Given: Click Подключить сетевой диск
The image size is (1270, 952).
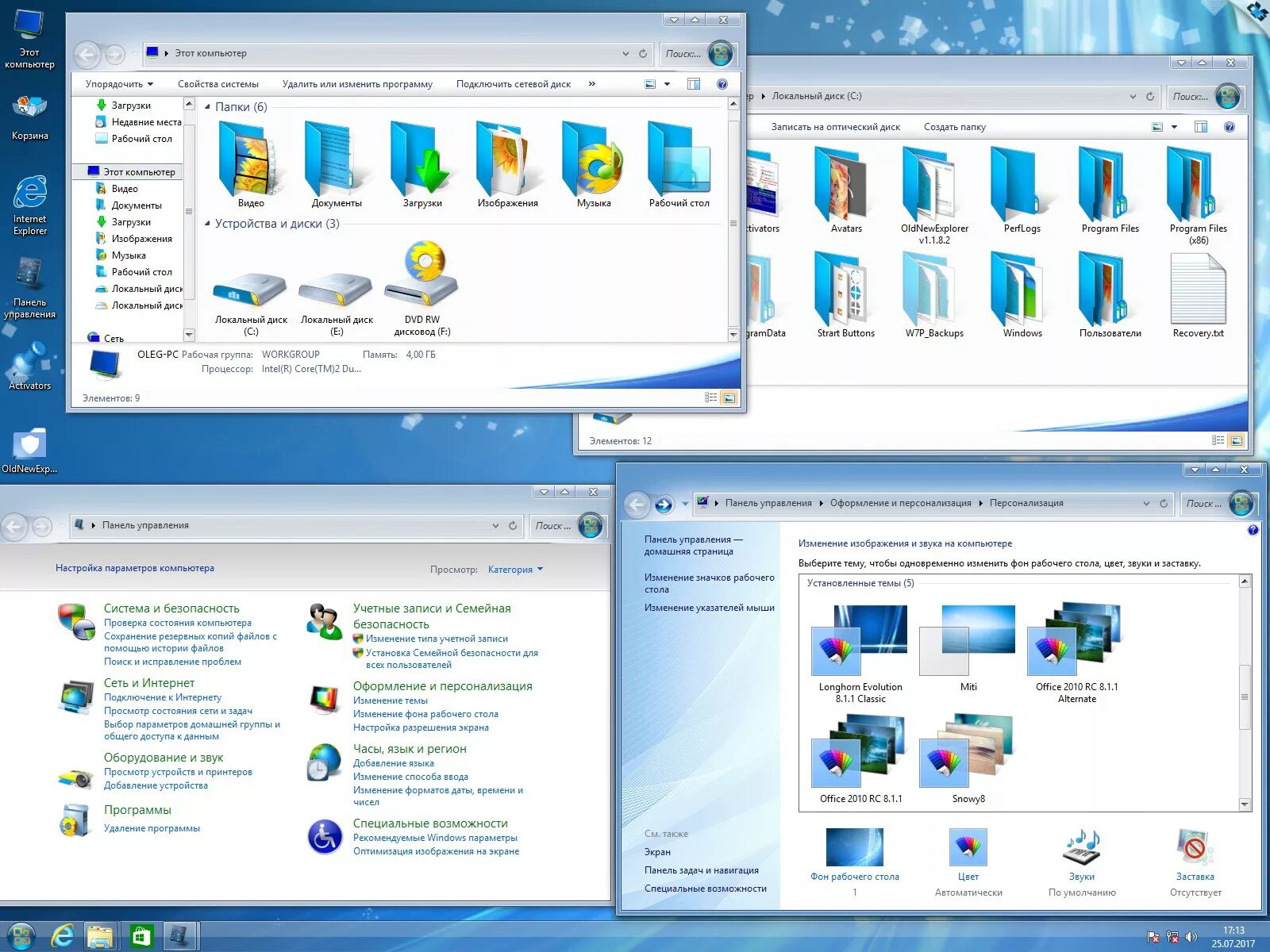Looking at the screenshot, I should click(x=514, y=84).
